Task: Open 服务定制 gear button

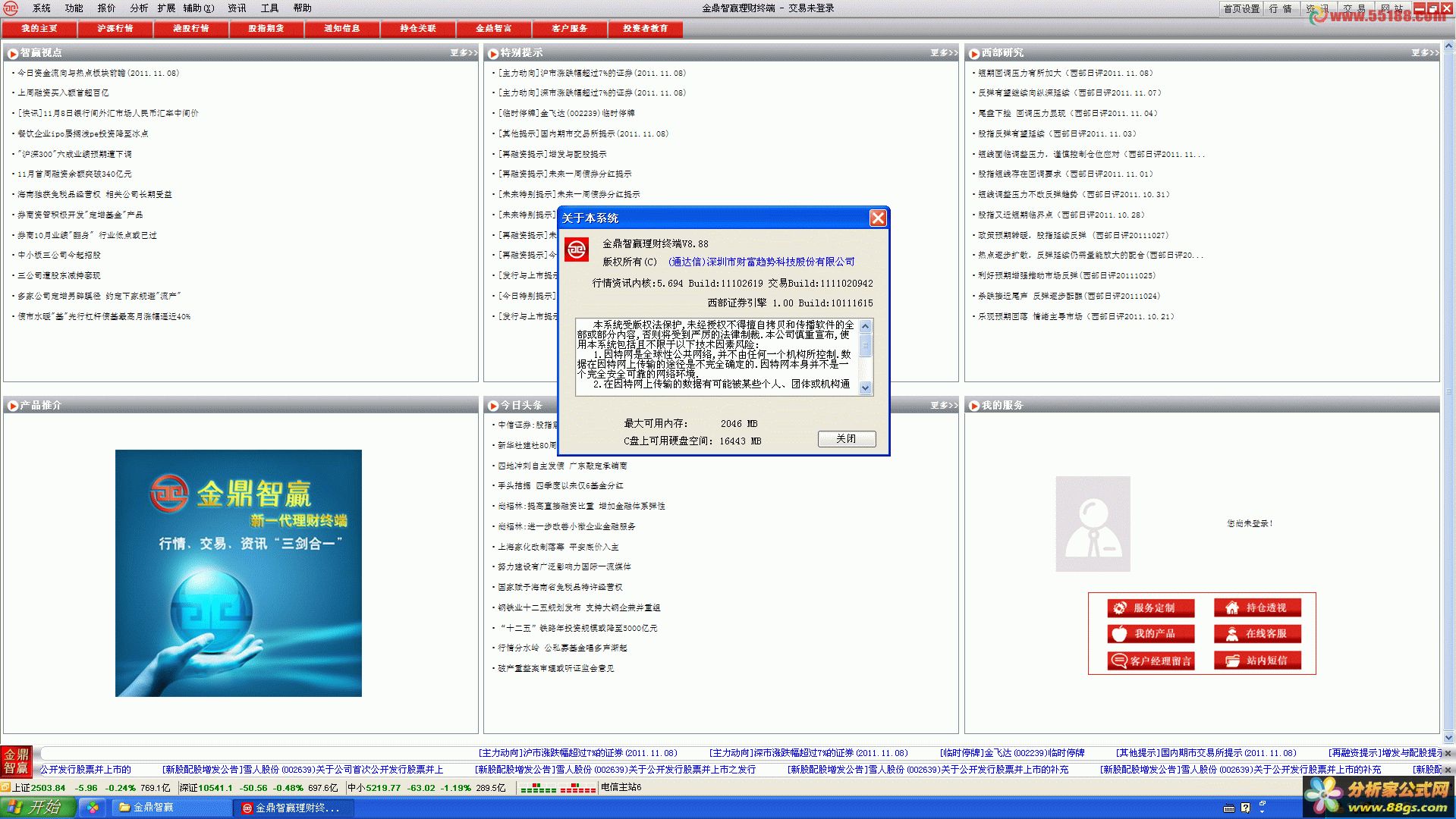Action: pos(1151,607)
